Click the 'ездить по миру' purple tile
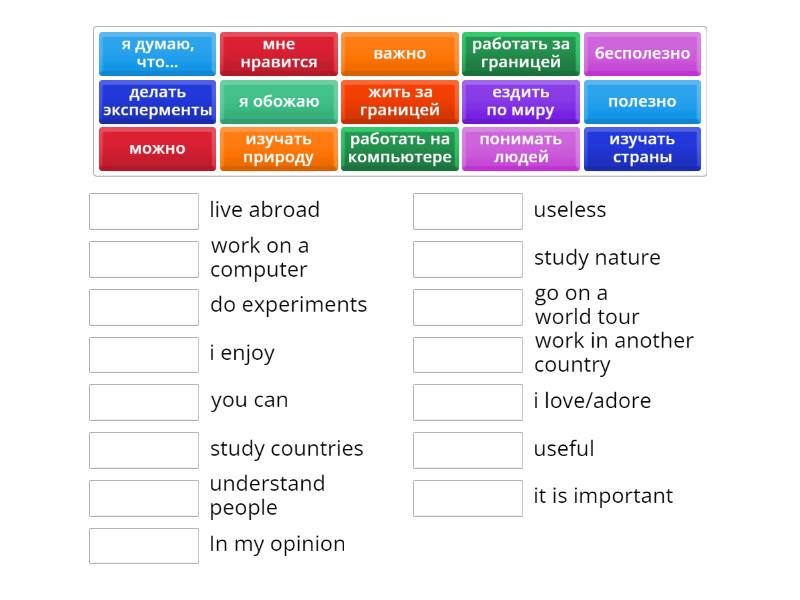This screenshot has height=600, width=800. click(x=521, y=102)
